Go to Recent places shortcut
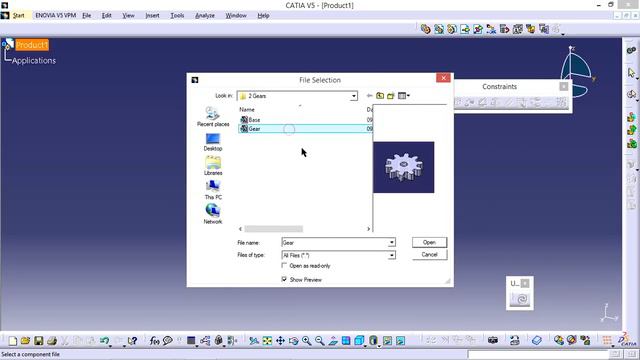640x360 pixels. [213, 117]
